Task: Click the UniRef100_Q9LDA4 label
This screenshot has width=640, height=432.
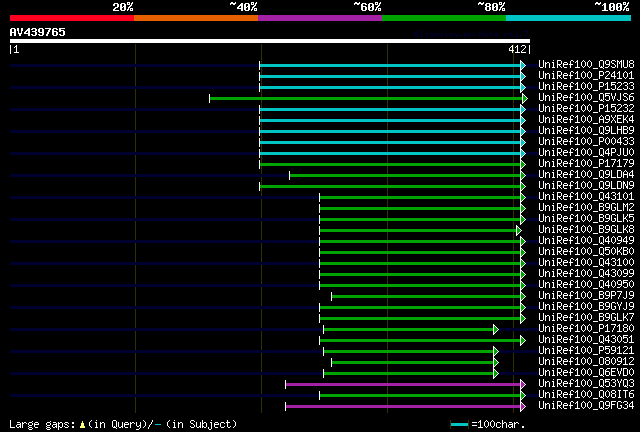Action: (x=586, y=175)
